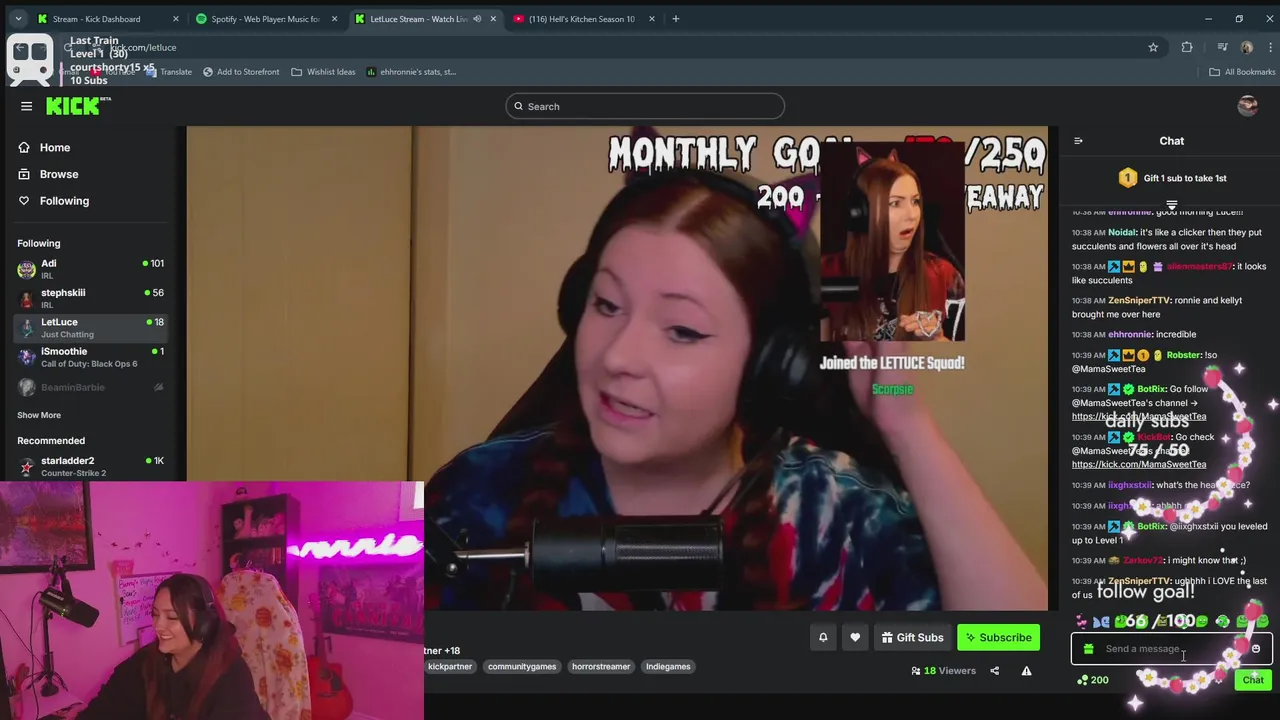Open Chrome profile avatar

pos(1246,47)
